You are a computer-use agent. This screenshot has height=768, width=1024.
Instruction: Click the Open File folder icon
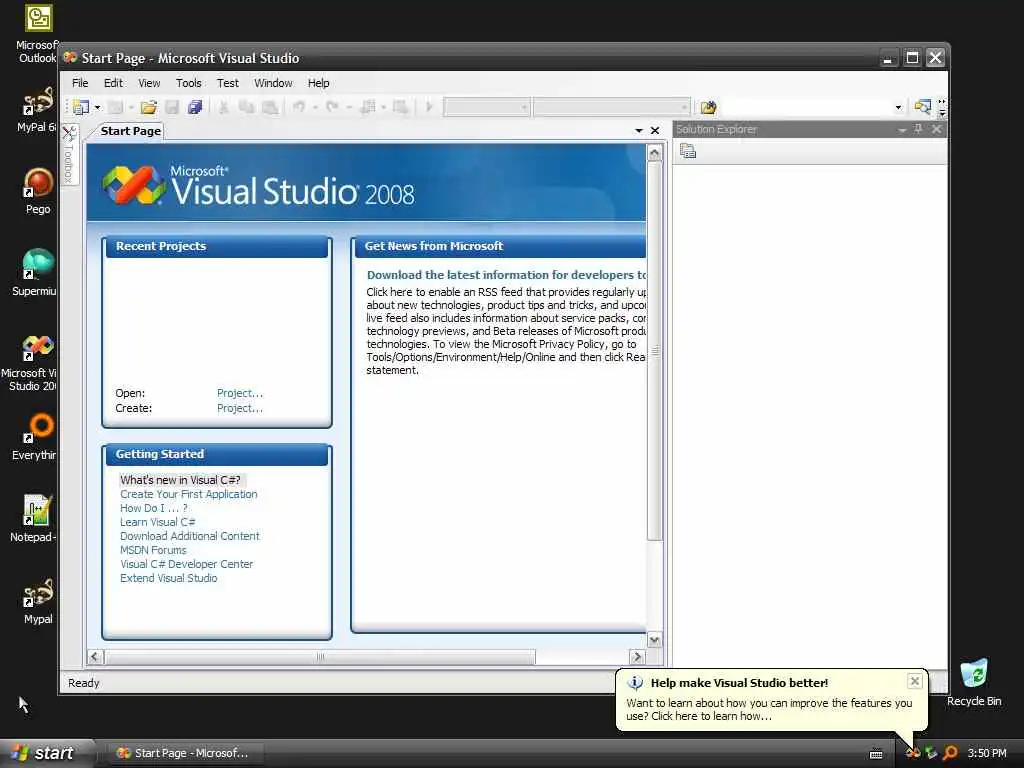click(x=149, y=107)
